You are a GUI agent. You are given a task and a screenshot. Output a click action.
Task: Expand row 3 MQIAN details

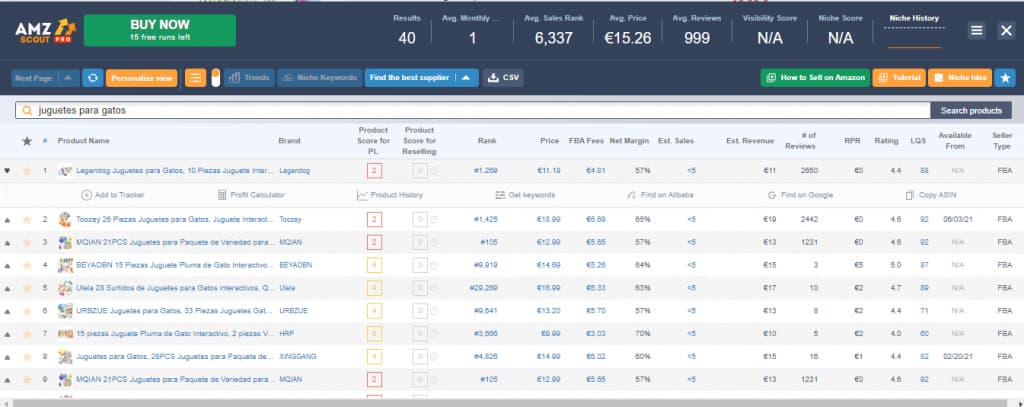click(7, 242)
